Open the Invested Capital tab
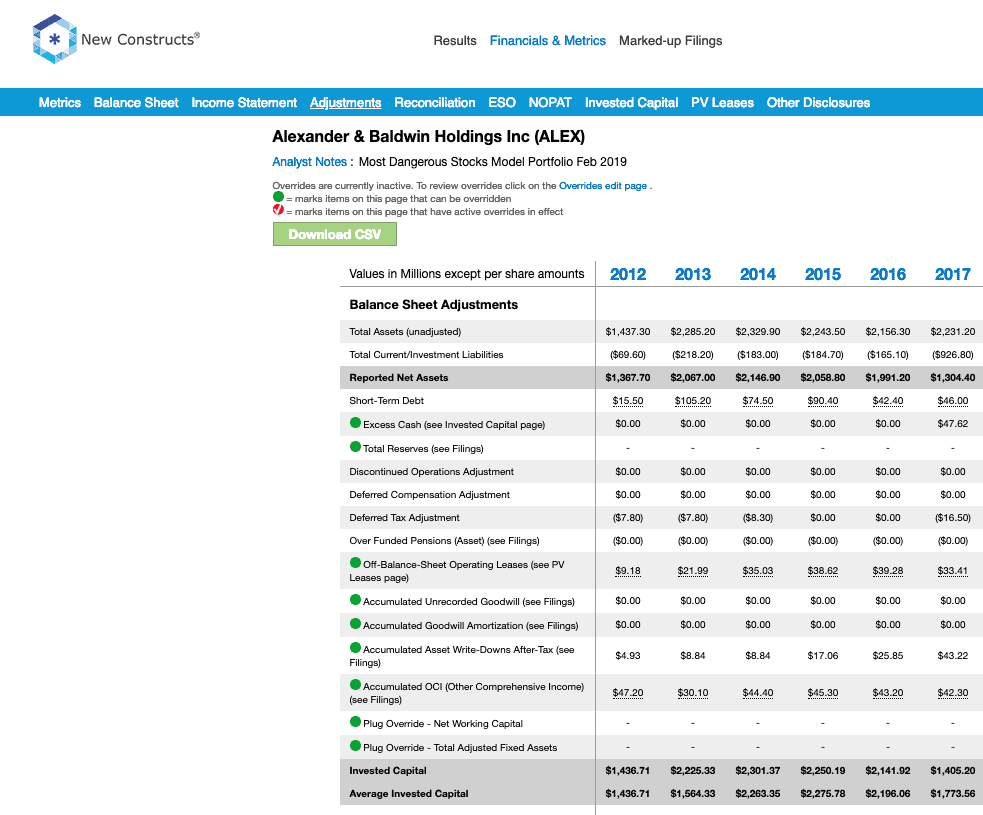The width and height of the screenshot is (983, 815). [631, 103]
